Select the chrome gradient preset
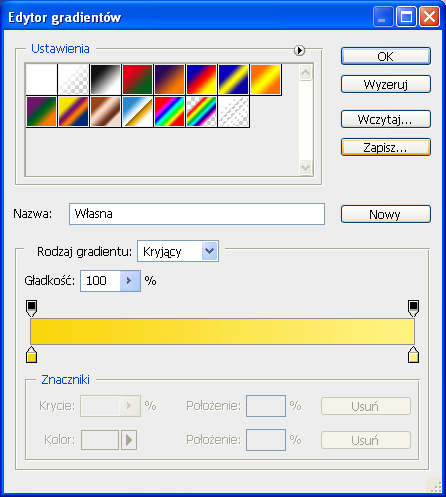Screen dimensions: 446x497 click(x=137, y=112)
